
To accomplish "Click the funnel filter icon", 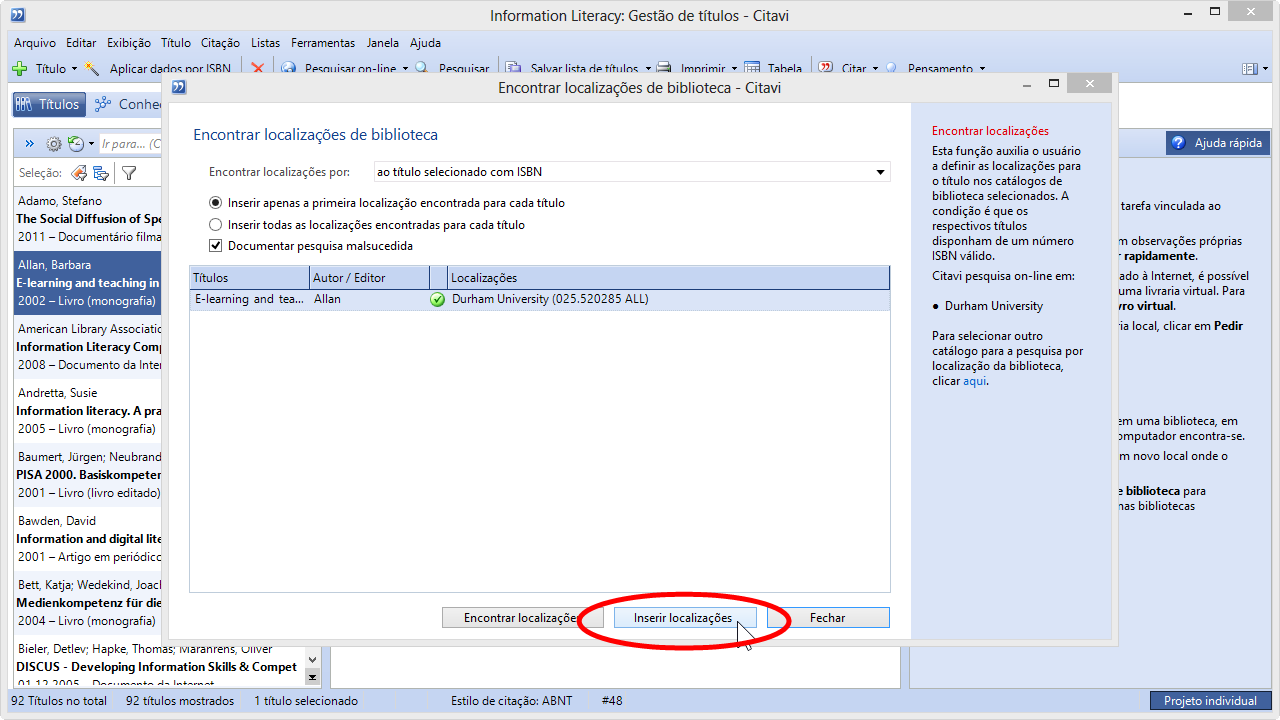I will (129, 173).
